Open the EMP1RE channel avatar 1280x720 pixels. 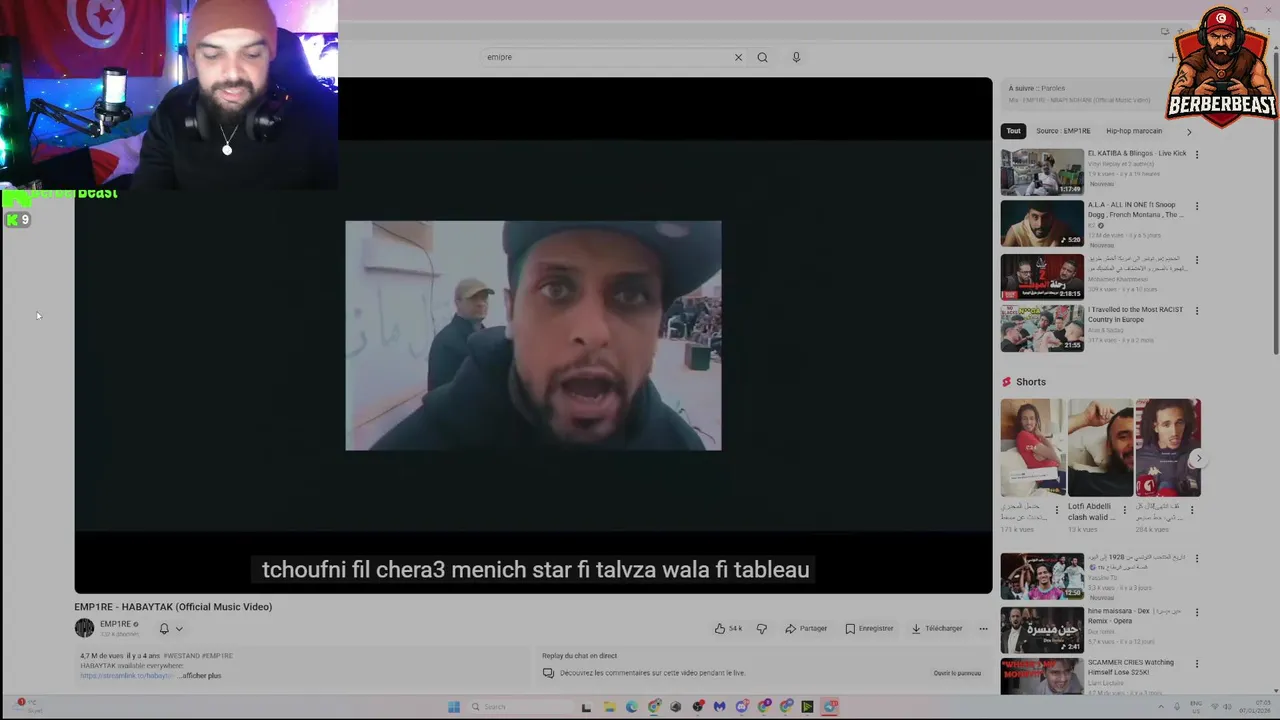(x=84, y=628)
